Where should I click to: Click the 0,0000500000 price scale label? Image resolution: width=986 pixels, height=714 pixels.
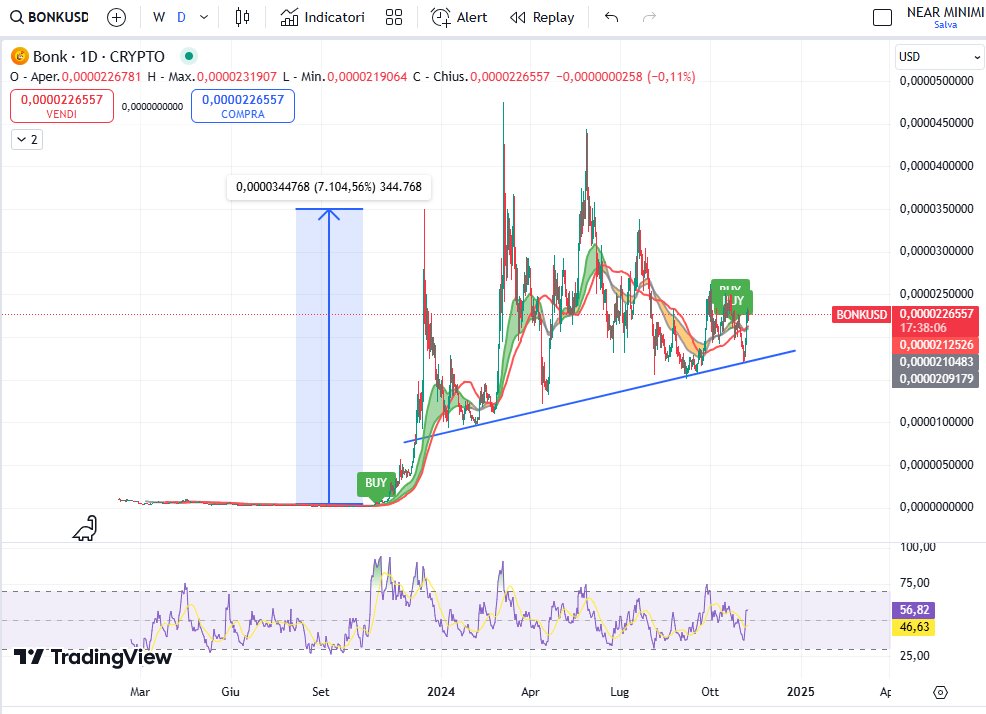(x=936, y=81)
